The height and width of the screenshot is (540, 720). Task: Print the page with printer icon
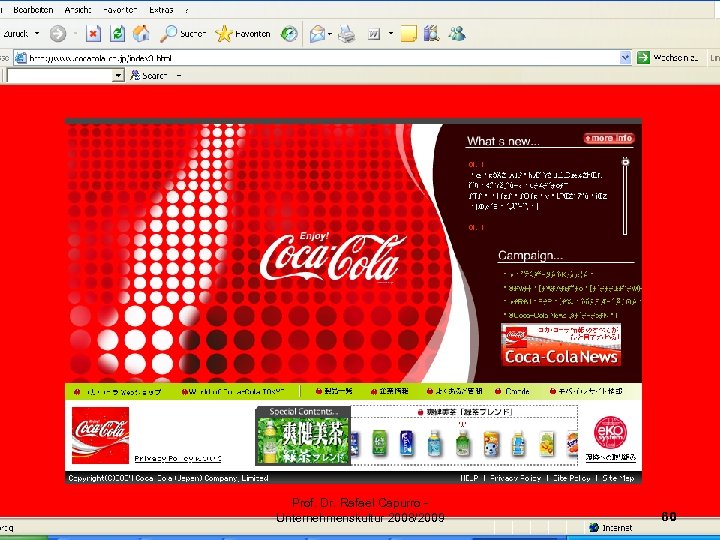(x=347, y=34)
